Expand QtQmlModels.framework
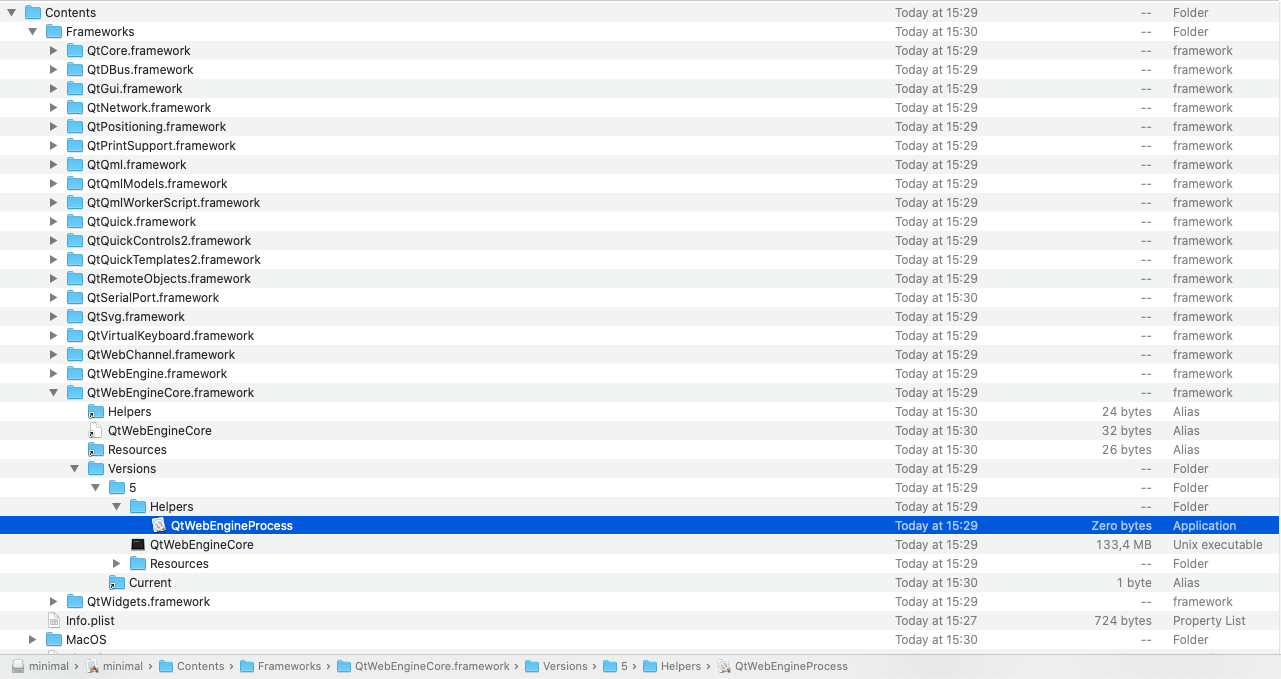This screenshot has height=679, width=1281. (x=54, y=184)
